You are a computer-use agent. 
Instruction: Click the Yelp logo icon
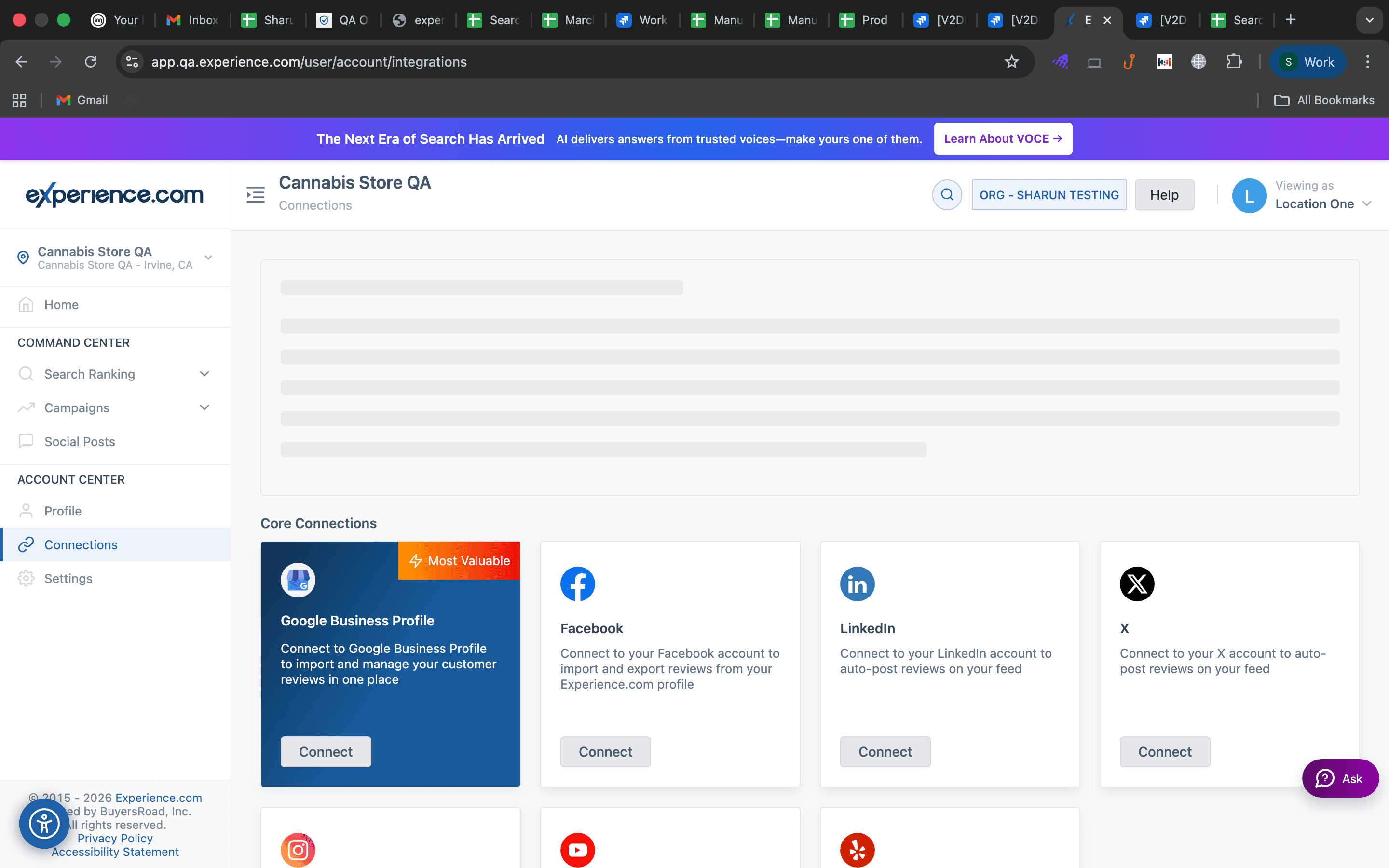858,850
